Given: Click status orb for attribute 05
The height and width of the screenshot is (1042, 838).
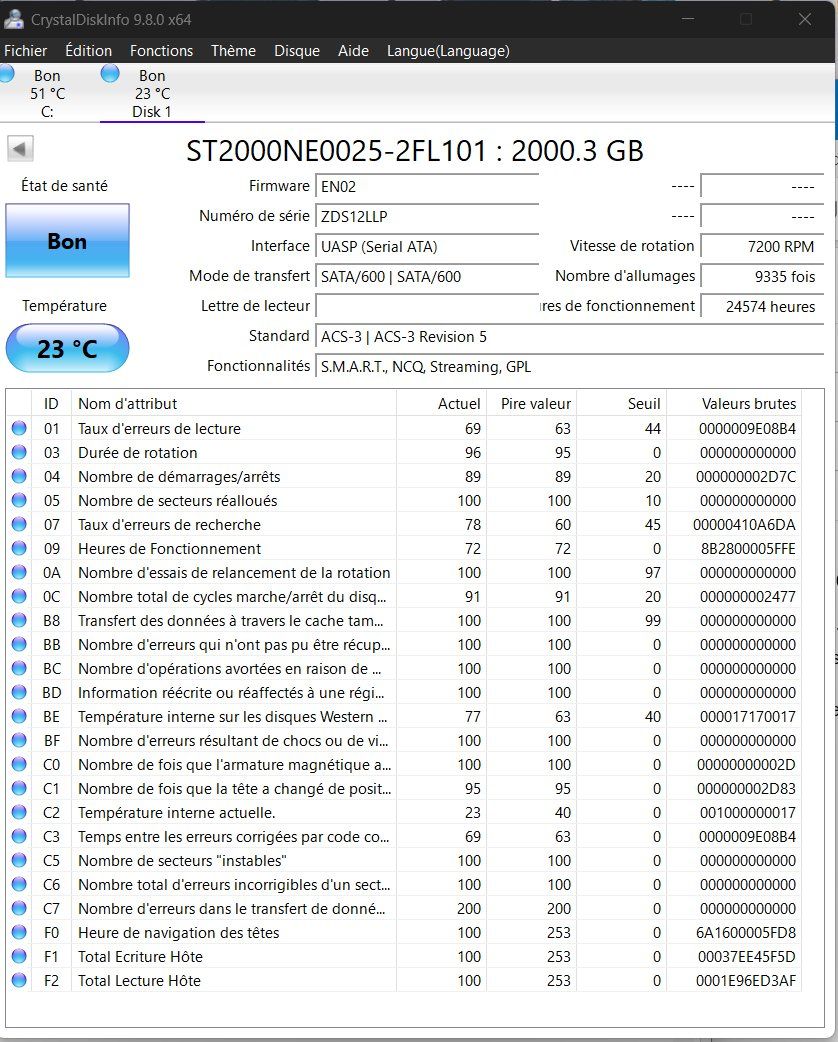Looking at the screenshot, I should [x=19, y=500].
